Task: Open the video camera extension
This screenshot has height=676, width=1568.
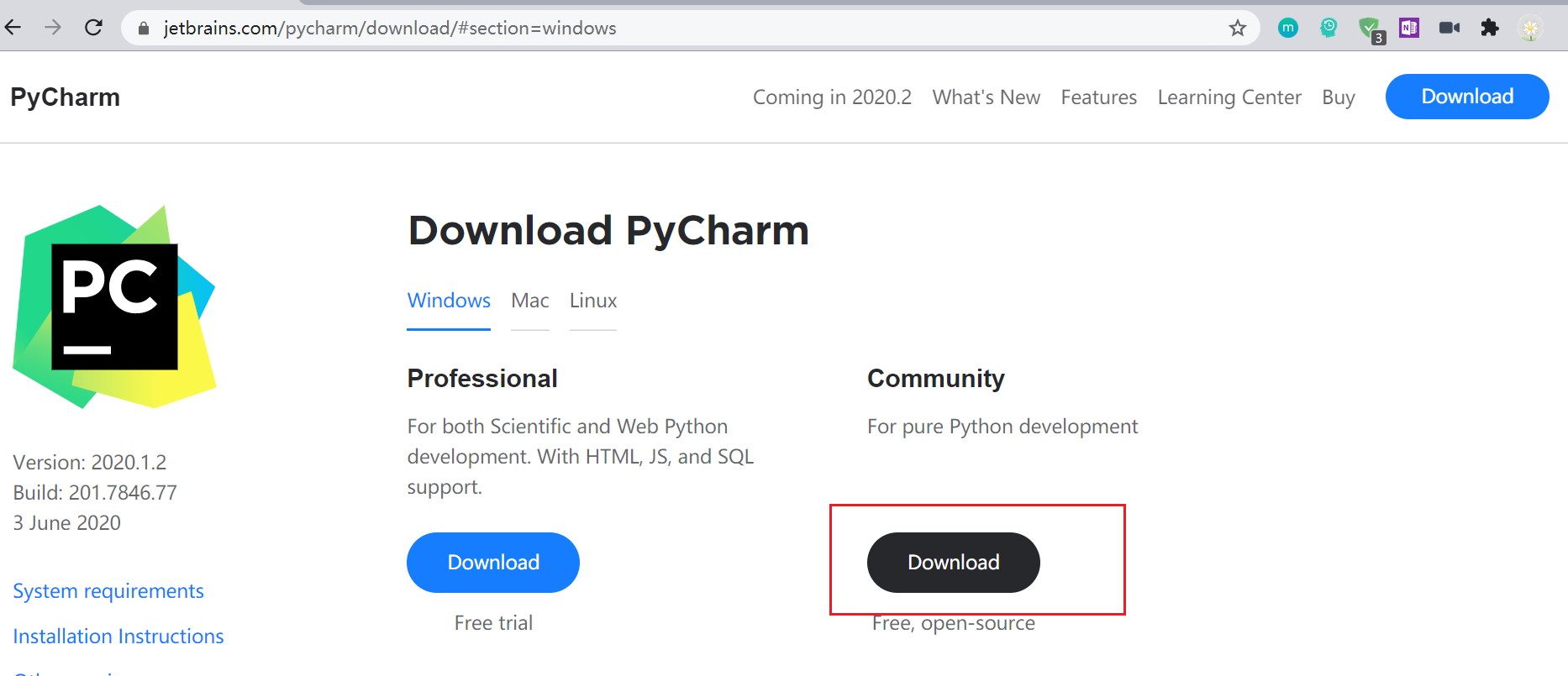Action: tap(1449, 28)
